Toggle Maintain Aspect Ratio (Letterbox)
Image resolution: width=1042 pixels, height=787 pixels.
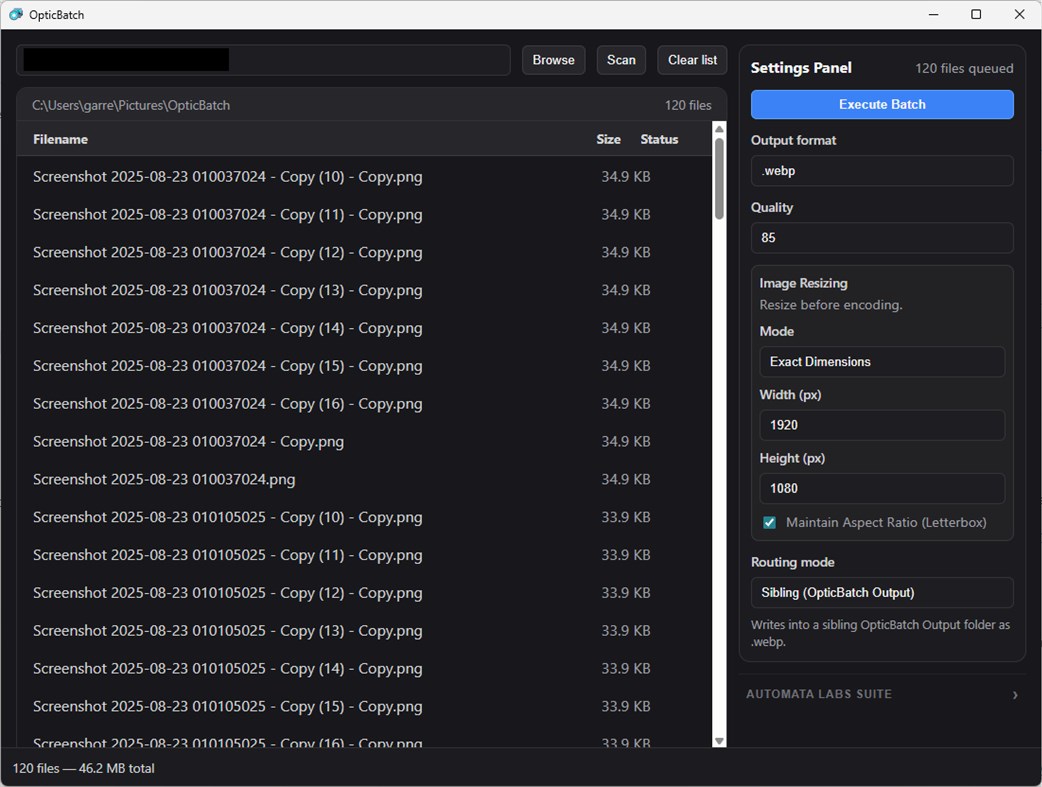[769, 522]
